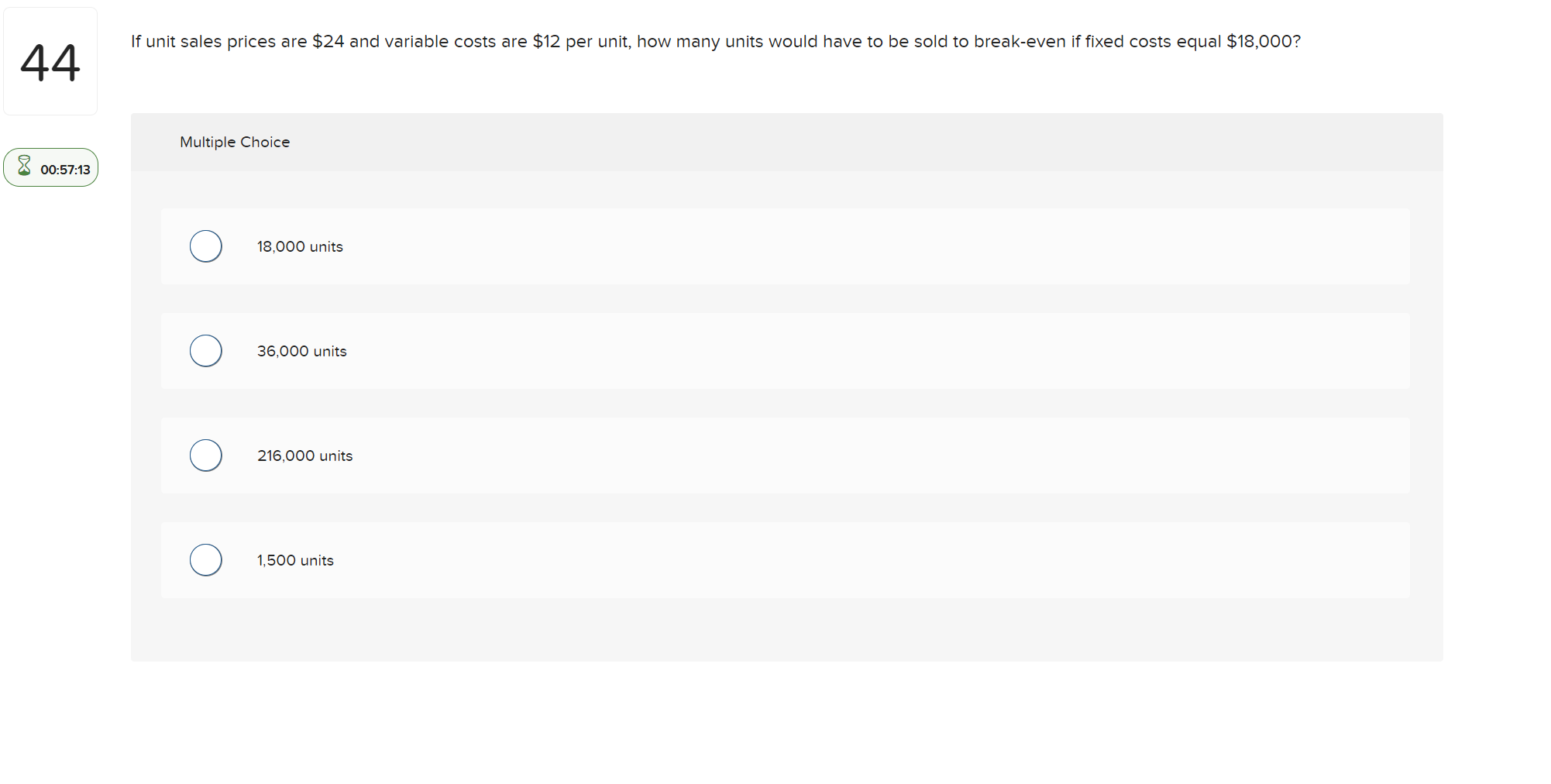The width and height of the screenshot is (1551, 784).
Task: Click the 18,000 units answer label
Action: click(x=299, y=246)
